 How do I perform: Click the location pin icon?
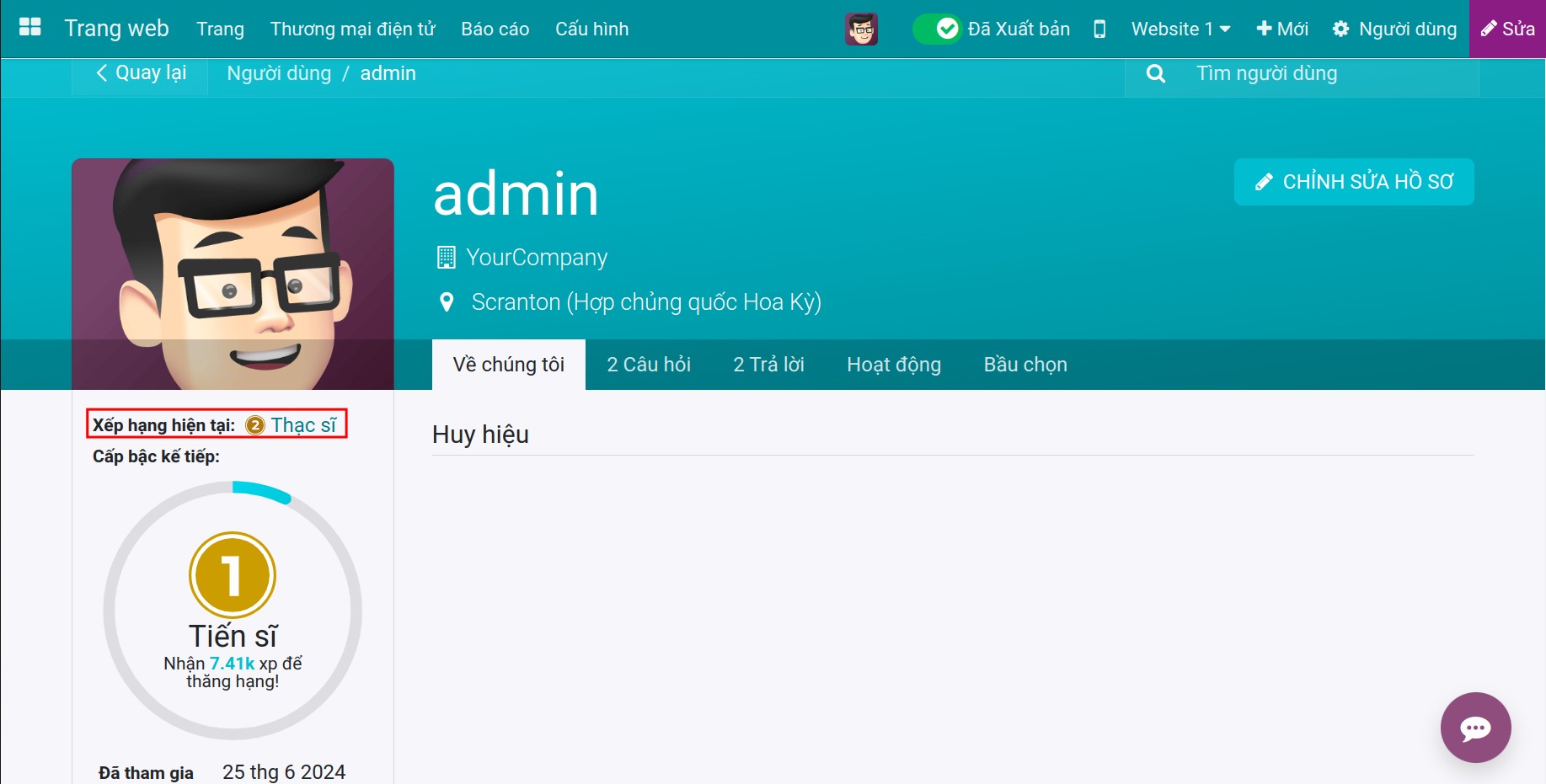point(447,302)
